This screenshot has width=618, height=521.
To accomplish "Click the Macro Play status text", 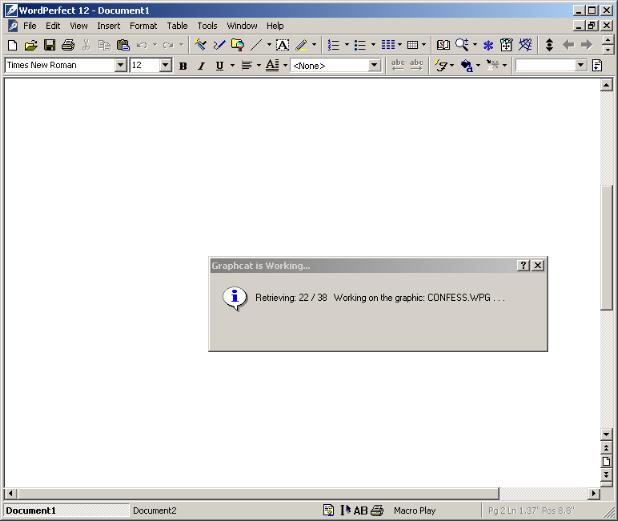I will coord(414,511).
